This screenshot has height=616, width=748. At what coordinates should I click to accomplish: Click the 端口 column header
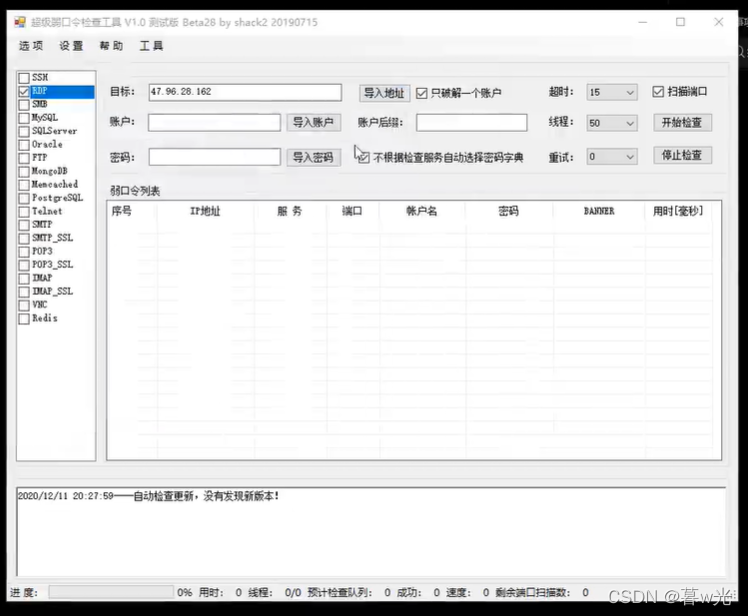pyautogui.click(x=353, y=211)
